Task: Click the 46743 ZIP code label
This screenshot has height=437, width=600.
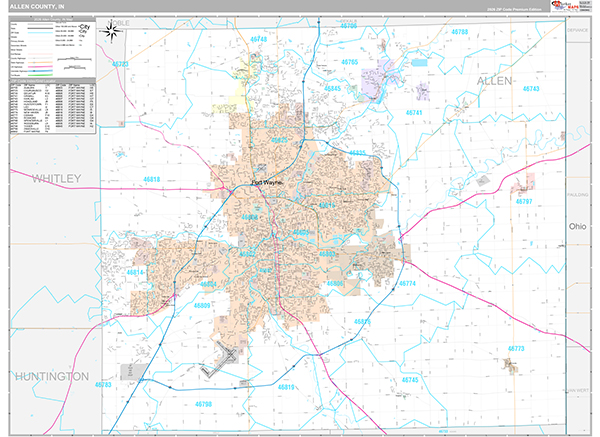Action: (531, 89)
